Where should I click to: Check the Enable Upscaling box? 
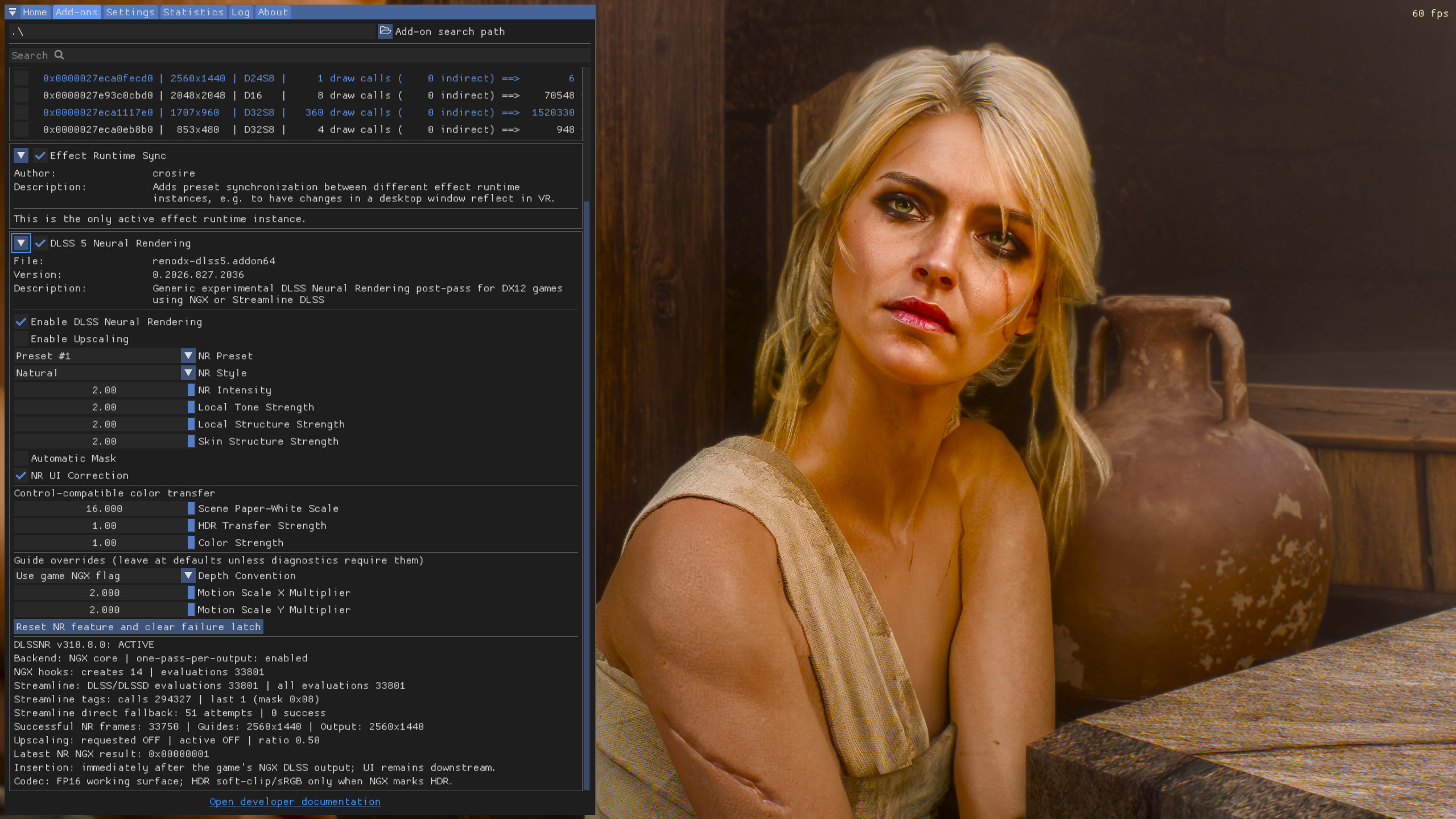tap(21, 339)
